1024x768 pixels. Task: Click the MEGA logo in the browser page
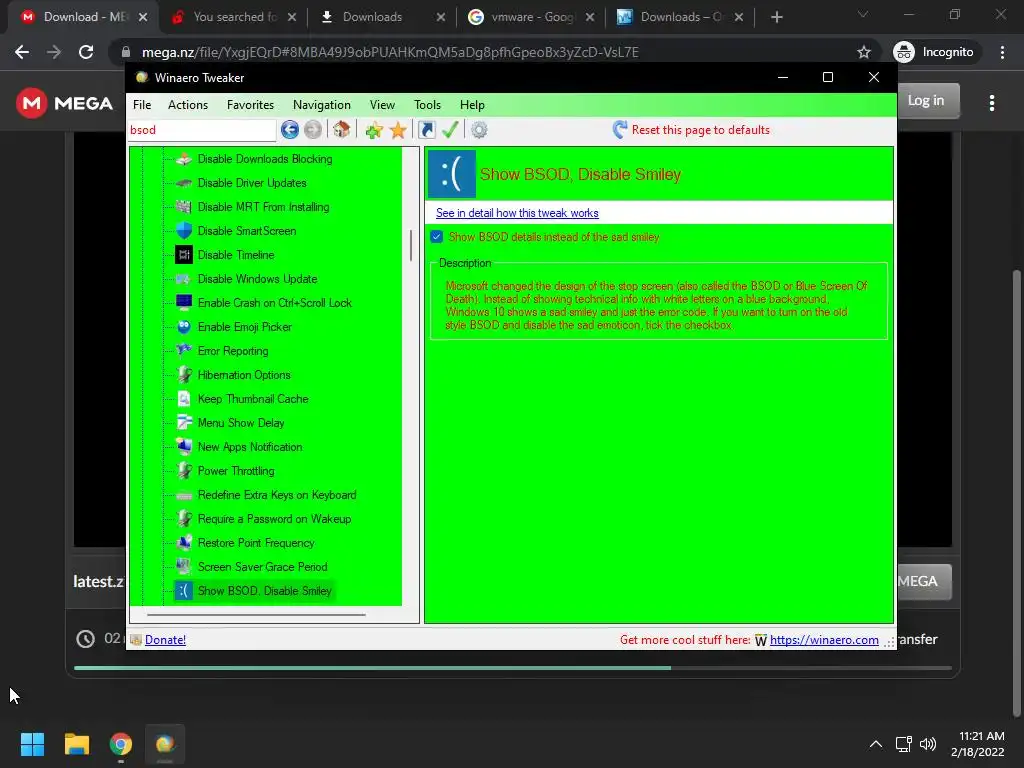tap(64, 103)
